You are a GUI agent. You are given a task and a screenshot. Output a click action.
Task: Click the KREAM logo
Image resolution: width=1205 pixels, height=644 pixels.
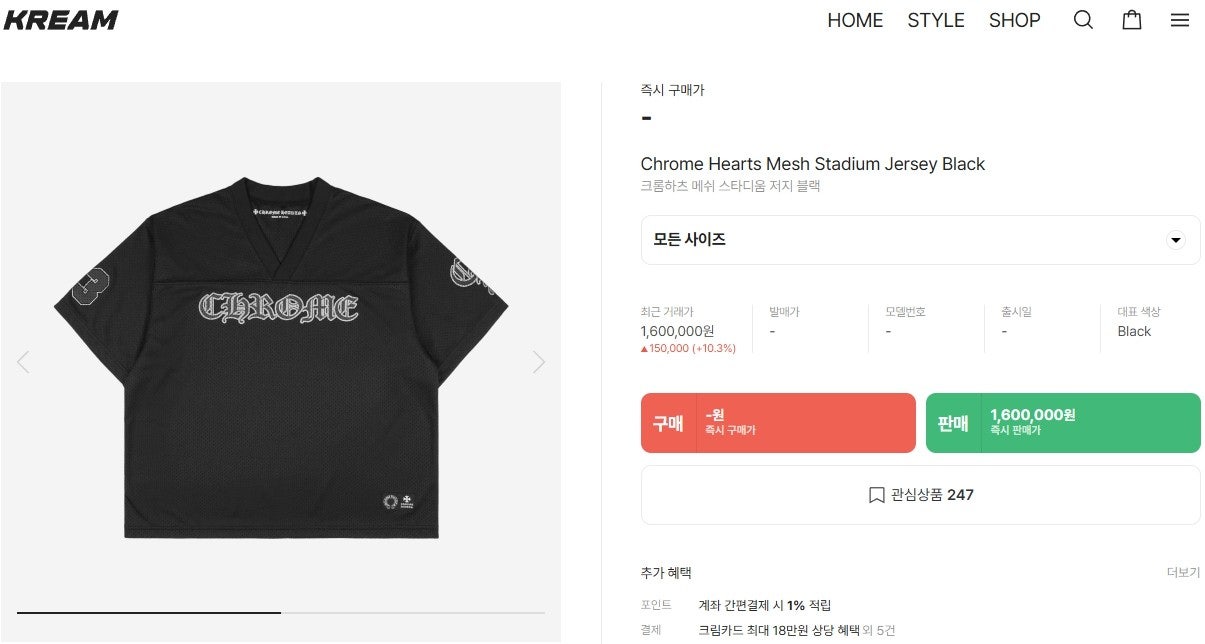coord(60,18)
